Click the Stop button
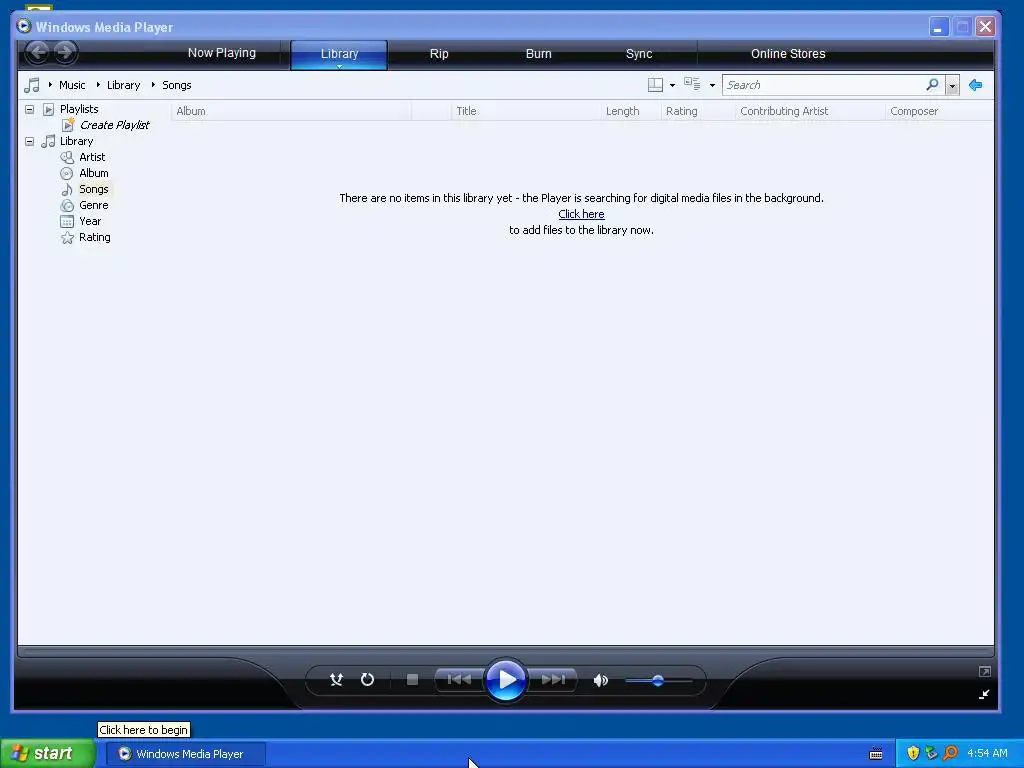 pos(412,680)
